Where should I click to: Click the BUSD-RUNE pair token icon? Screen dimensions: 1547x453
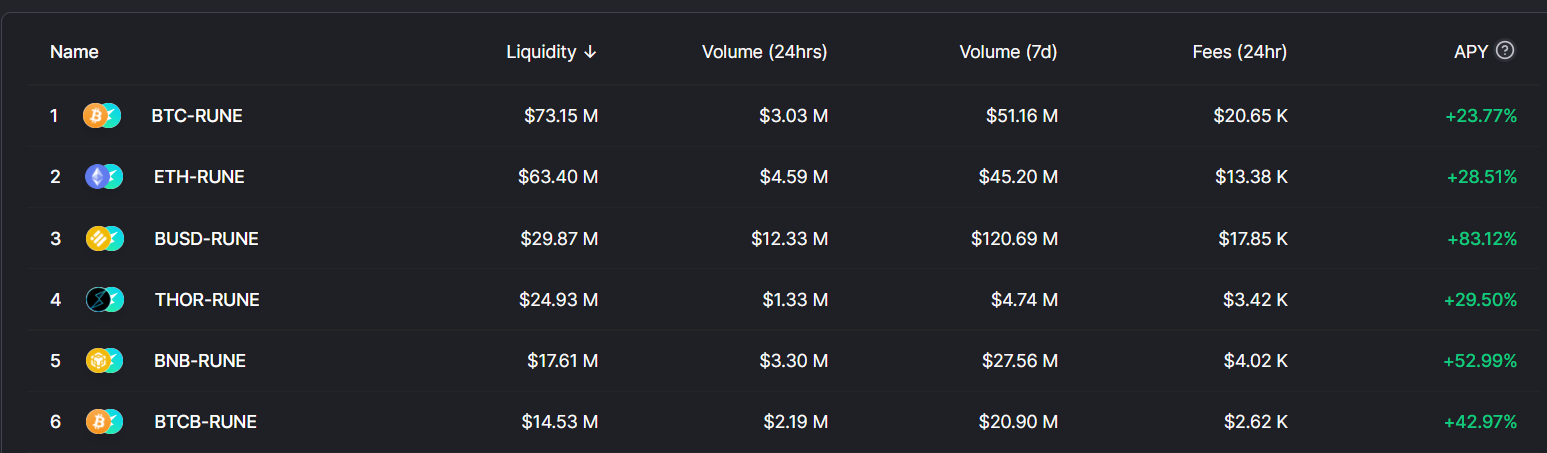(104, 239)
